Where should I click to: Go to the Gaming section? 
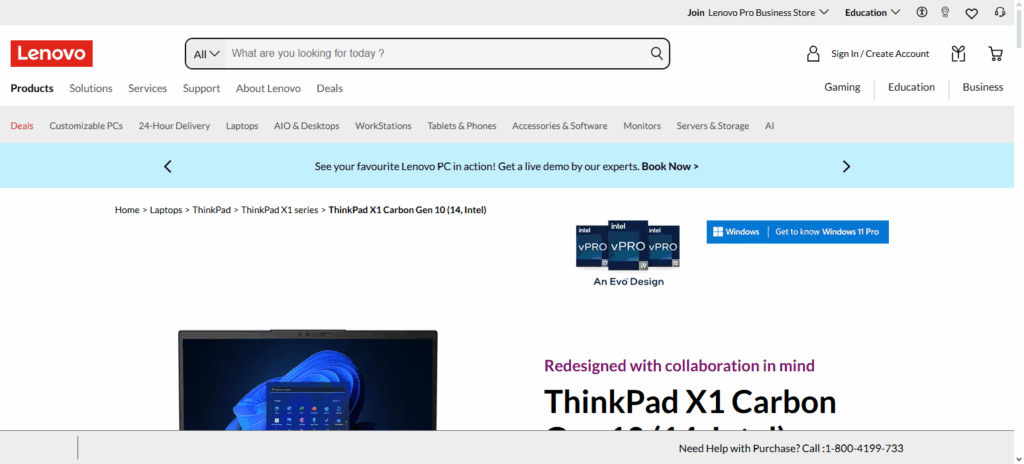coord(842,87)
